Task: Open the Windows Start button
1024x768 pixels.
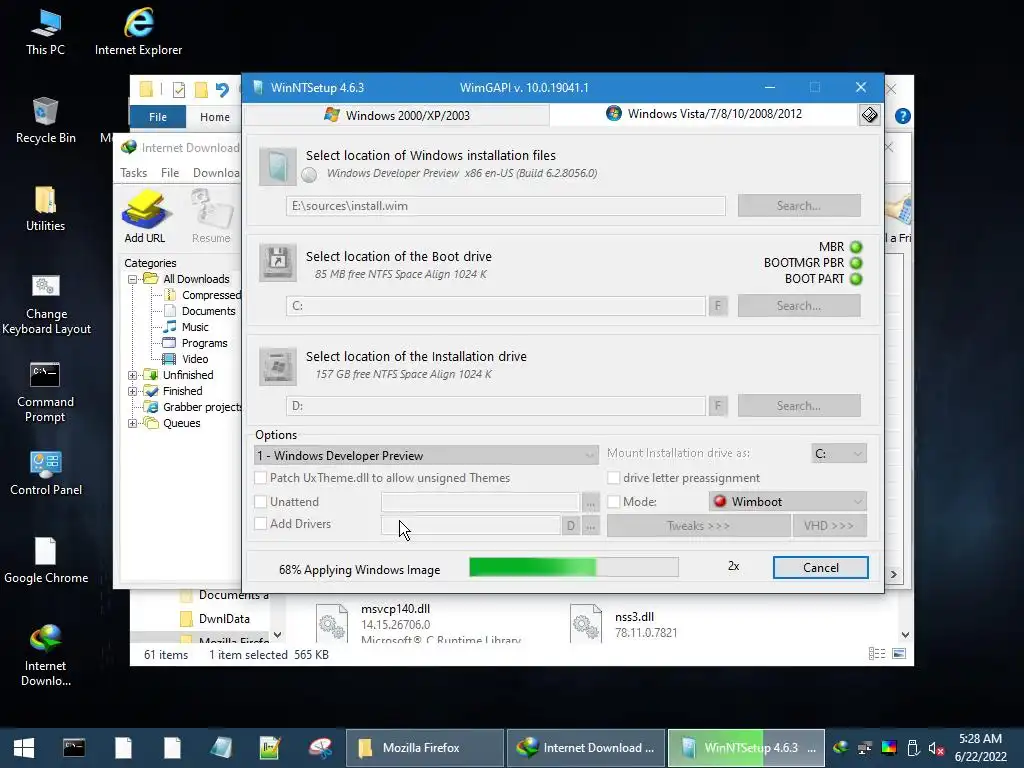Action: [x=24, y=748]
